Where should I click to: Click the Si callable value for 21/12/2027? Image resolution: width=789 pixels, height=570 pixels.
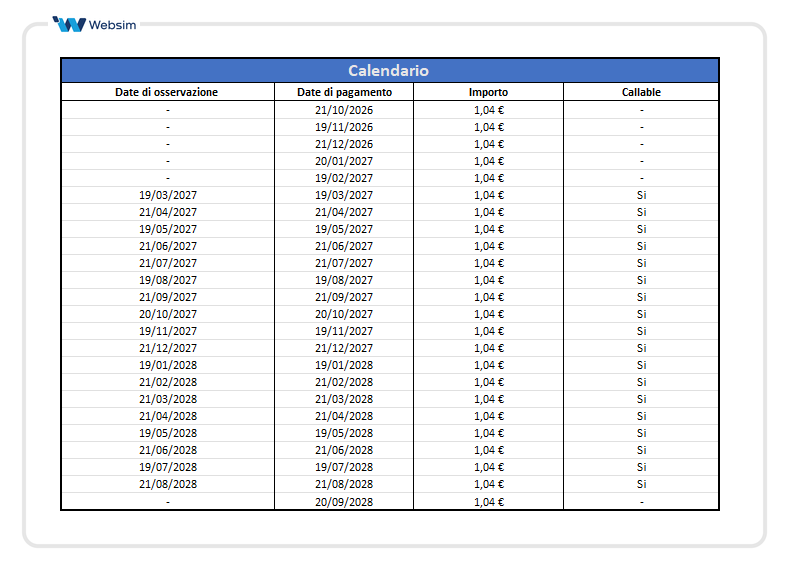(642, 348)
